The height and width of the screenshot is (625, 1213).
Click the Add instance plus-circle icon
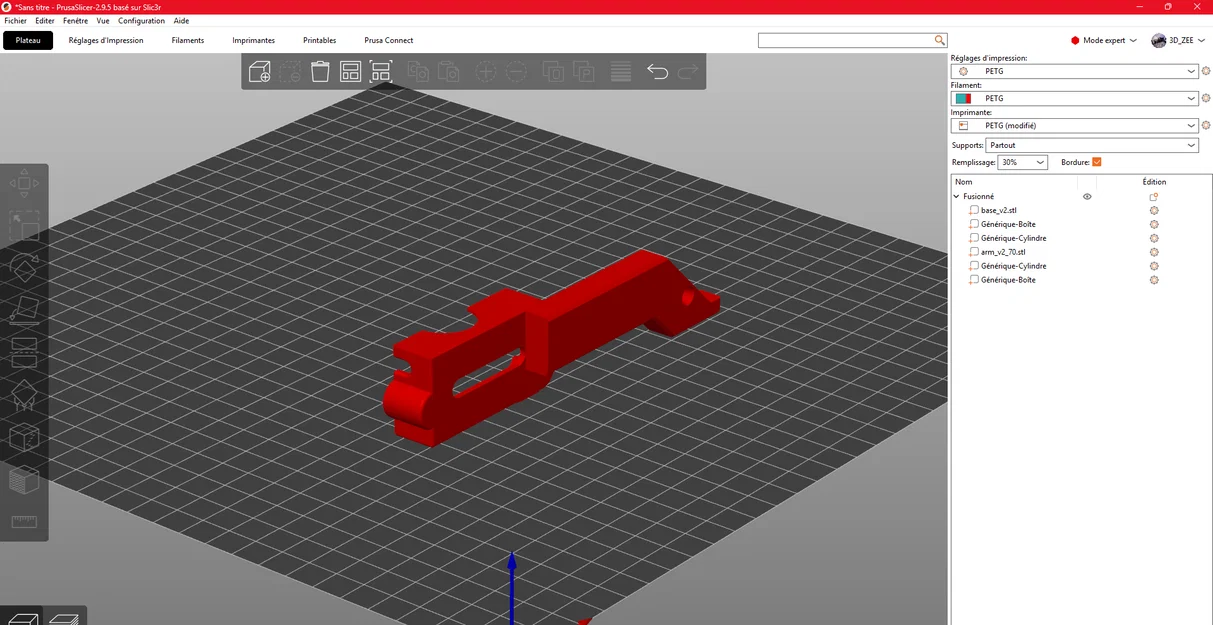click(485, 71)
